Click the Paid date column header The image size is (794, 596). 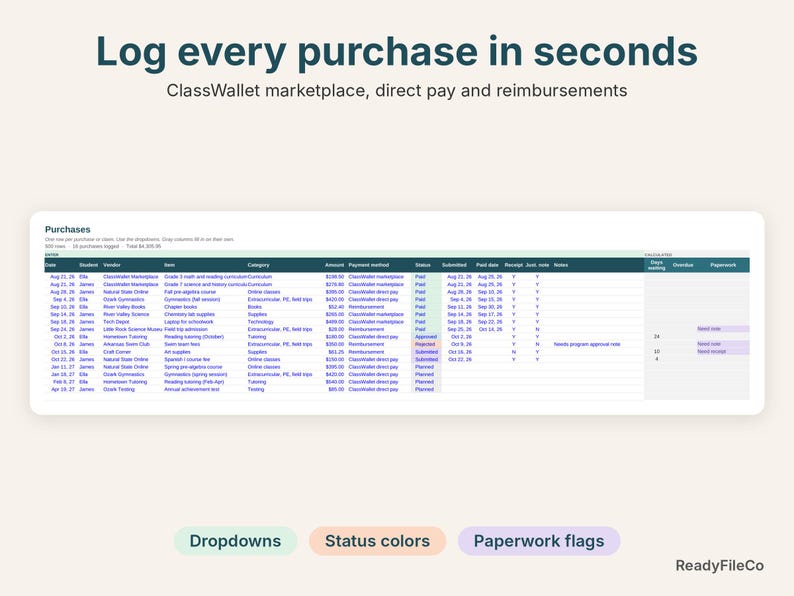(487, 265)
